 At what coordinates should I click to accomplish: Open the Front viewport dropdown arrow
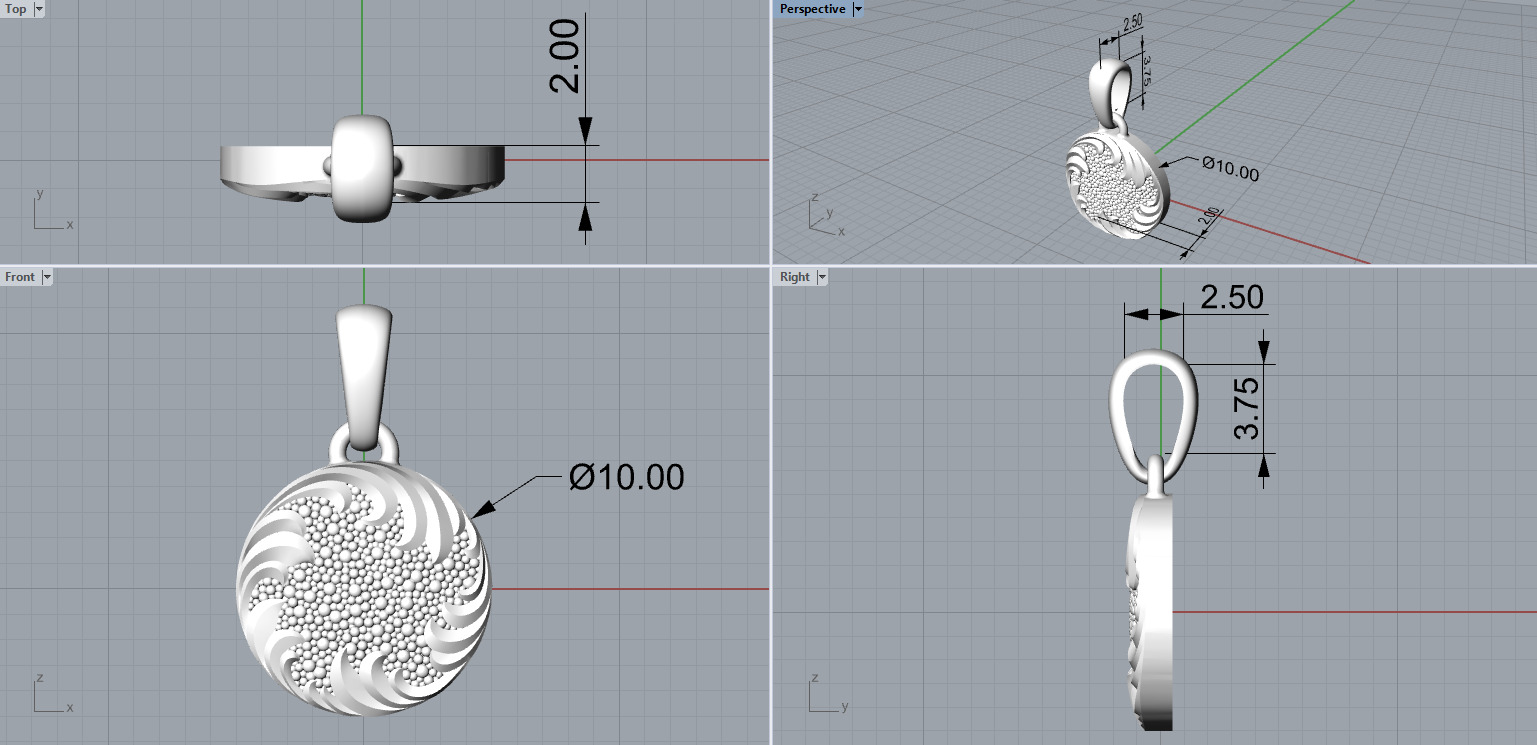[x=46, y=277]
